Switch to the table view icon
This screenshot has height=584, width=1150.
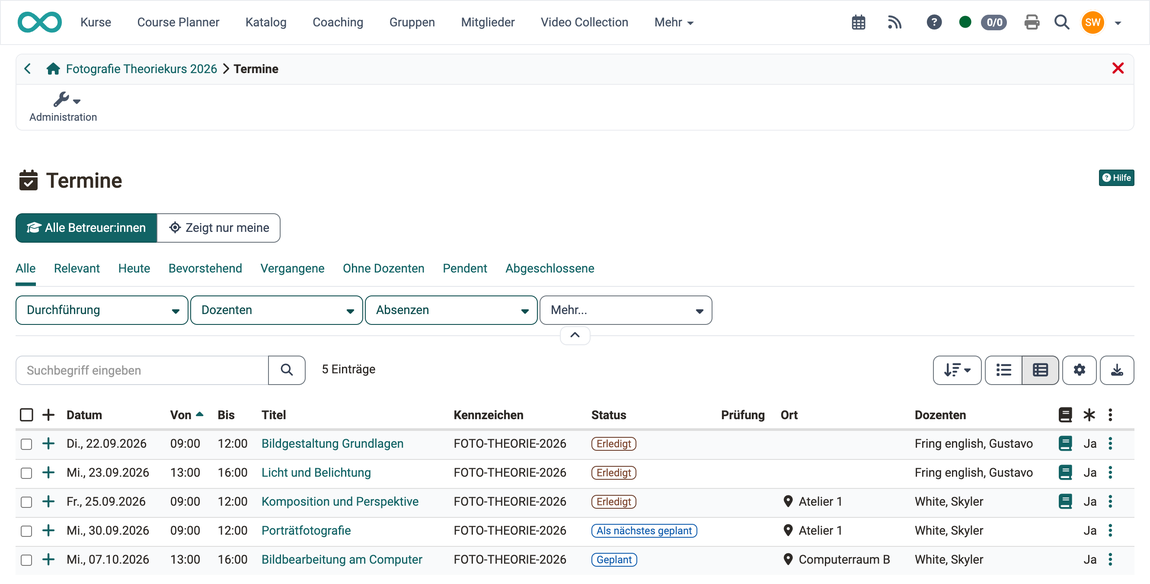pos(1040,371)
